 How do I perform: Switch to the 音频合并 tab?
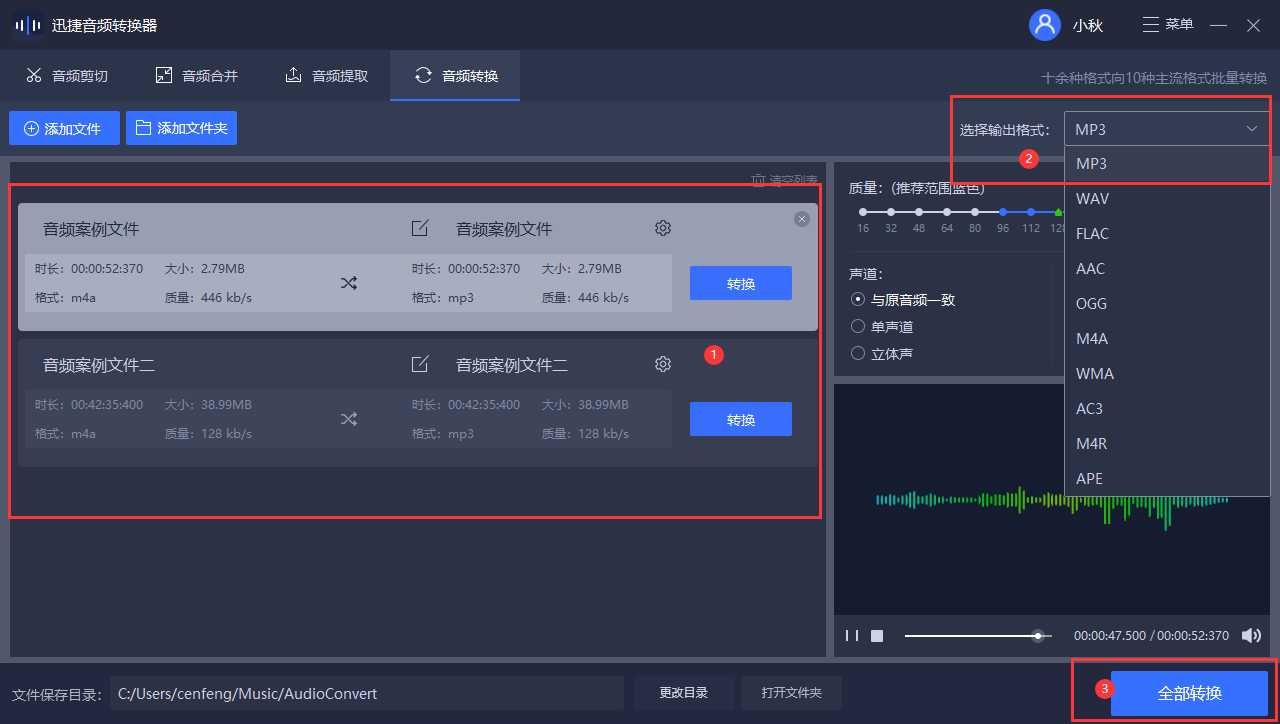(196, 75)
